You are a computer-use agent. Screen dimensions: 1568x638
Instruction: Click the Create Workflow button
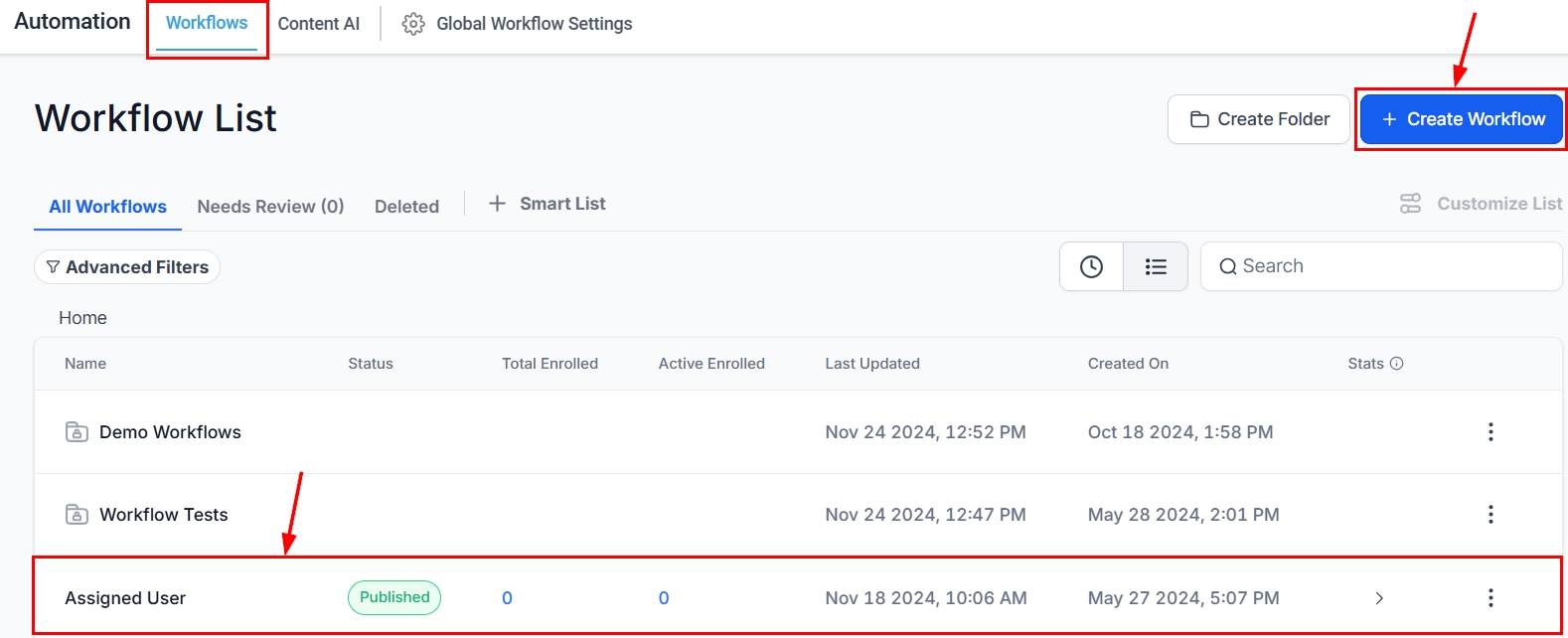[x=1462, y=119]
